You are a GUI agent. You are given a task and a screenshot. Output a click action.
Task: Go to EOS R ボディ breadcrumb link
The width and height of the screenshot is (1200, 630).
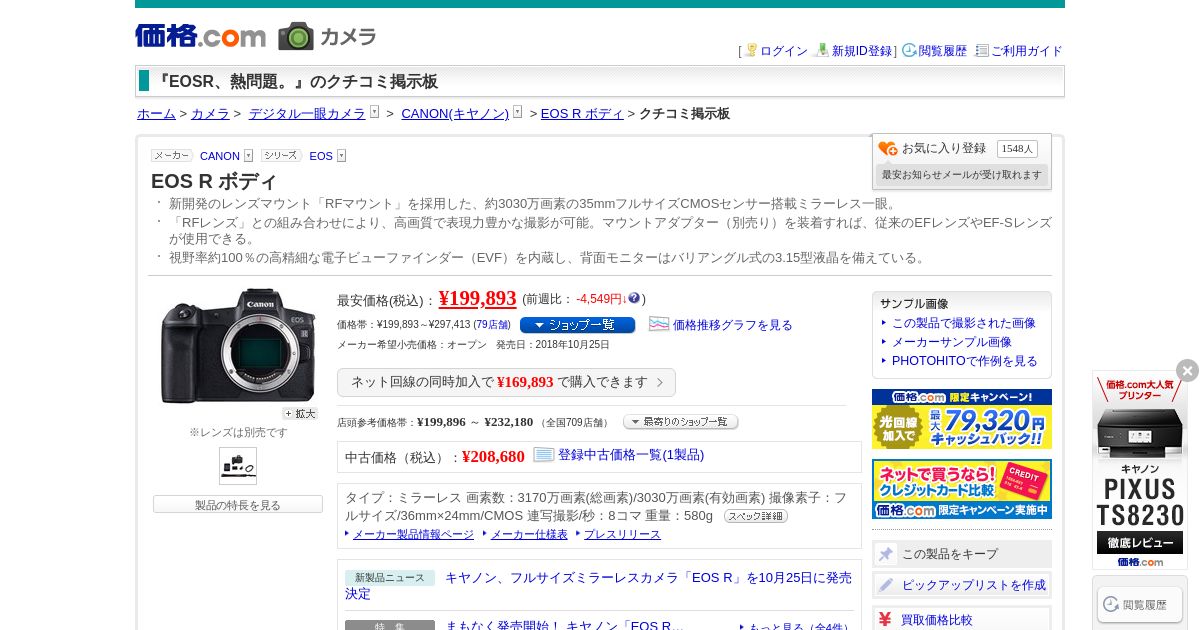[x=582, y=114]
